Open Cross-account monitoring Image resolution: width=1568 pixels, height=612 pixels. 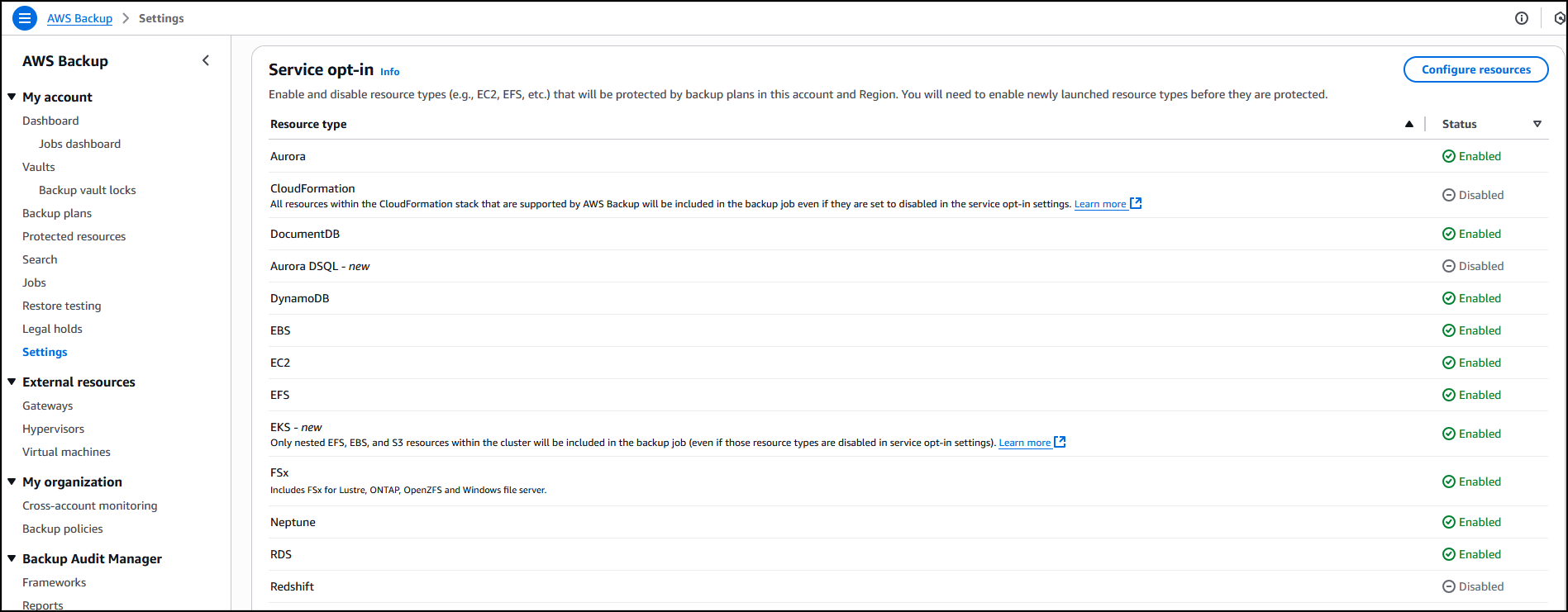click(90, 505)
